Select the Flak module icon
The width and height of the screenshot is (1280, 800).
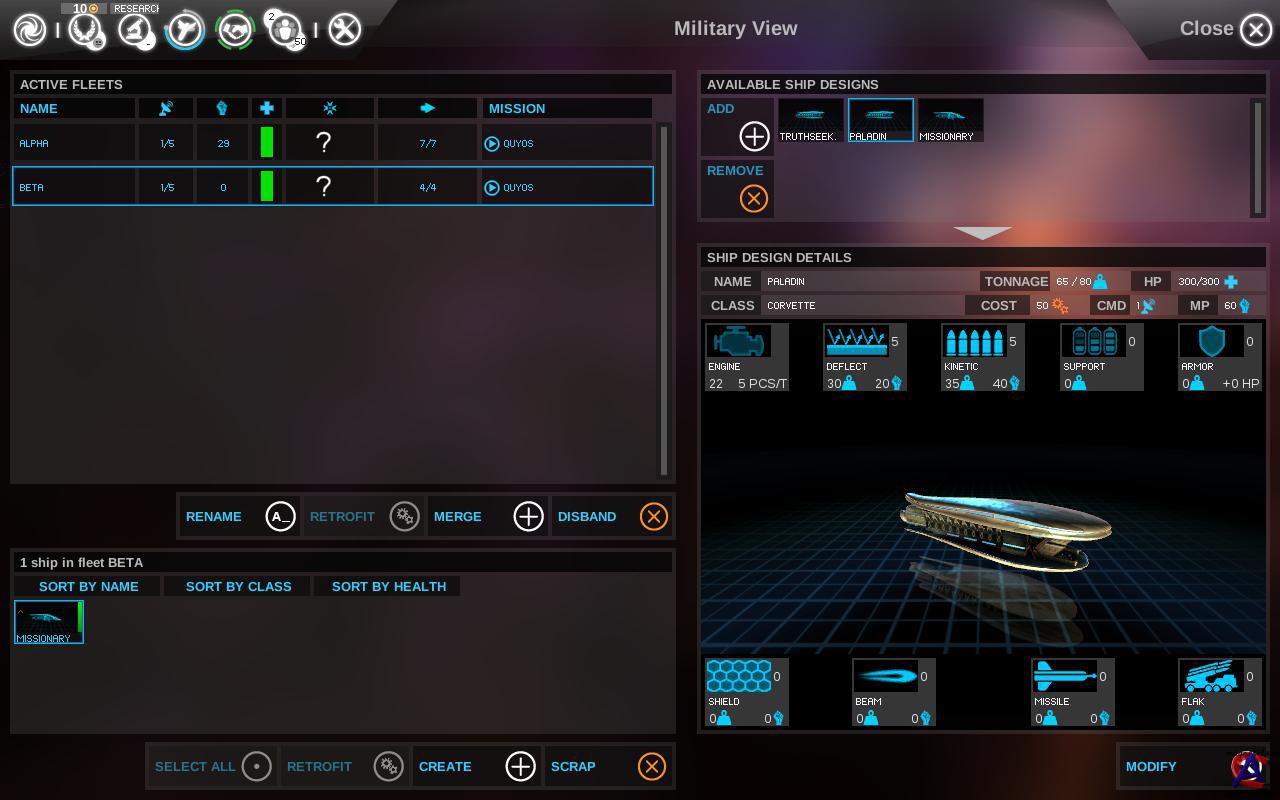[x=1211, y=677]
